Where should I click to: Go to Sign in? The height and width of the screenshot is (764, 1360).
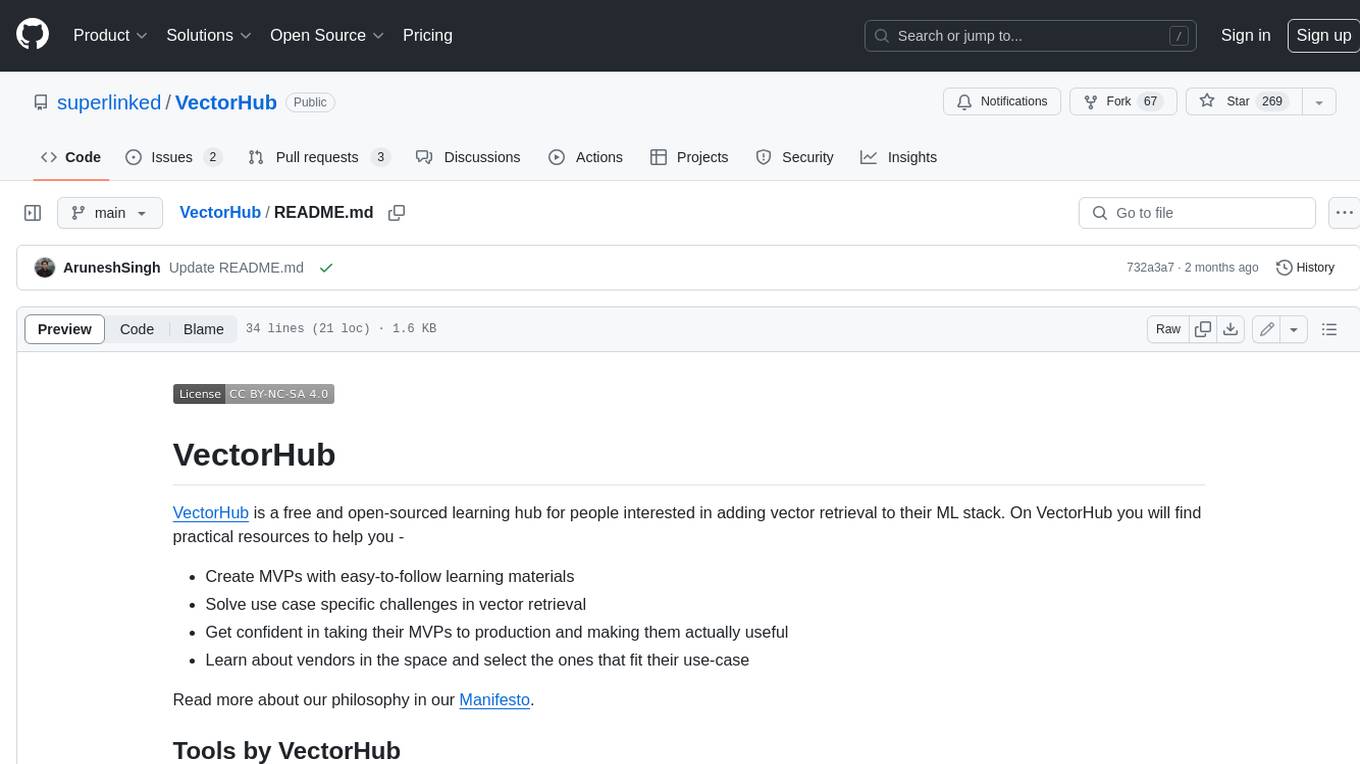(1245, 35)
